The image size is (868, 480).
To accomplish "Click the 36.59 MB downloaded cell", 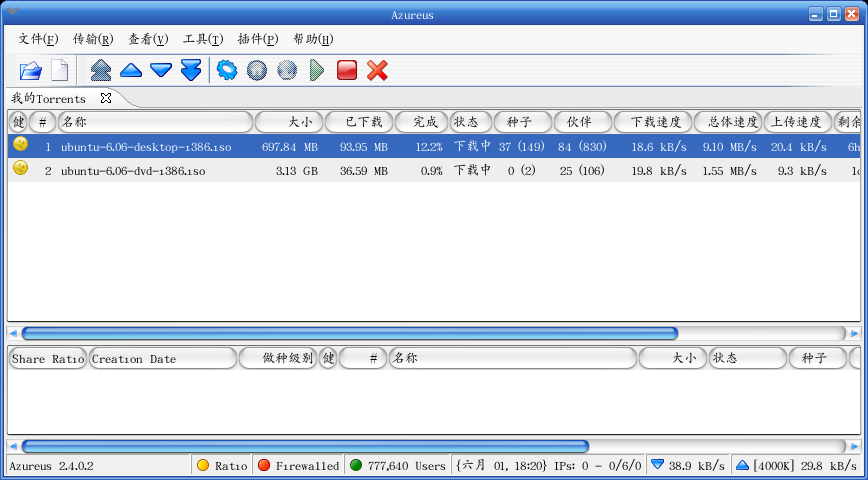I will click(364, 171).
